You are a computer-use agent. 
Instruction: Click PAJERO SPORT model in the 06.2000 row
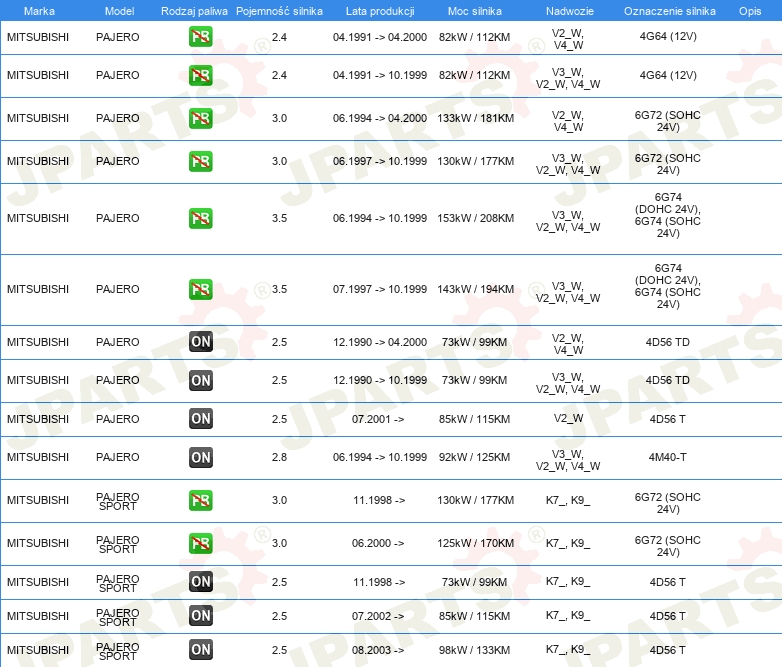point(118,545)
